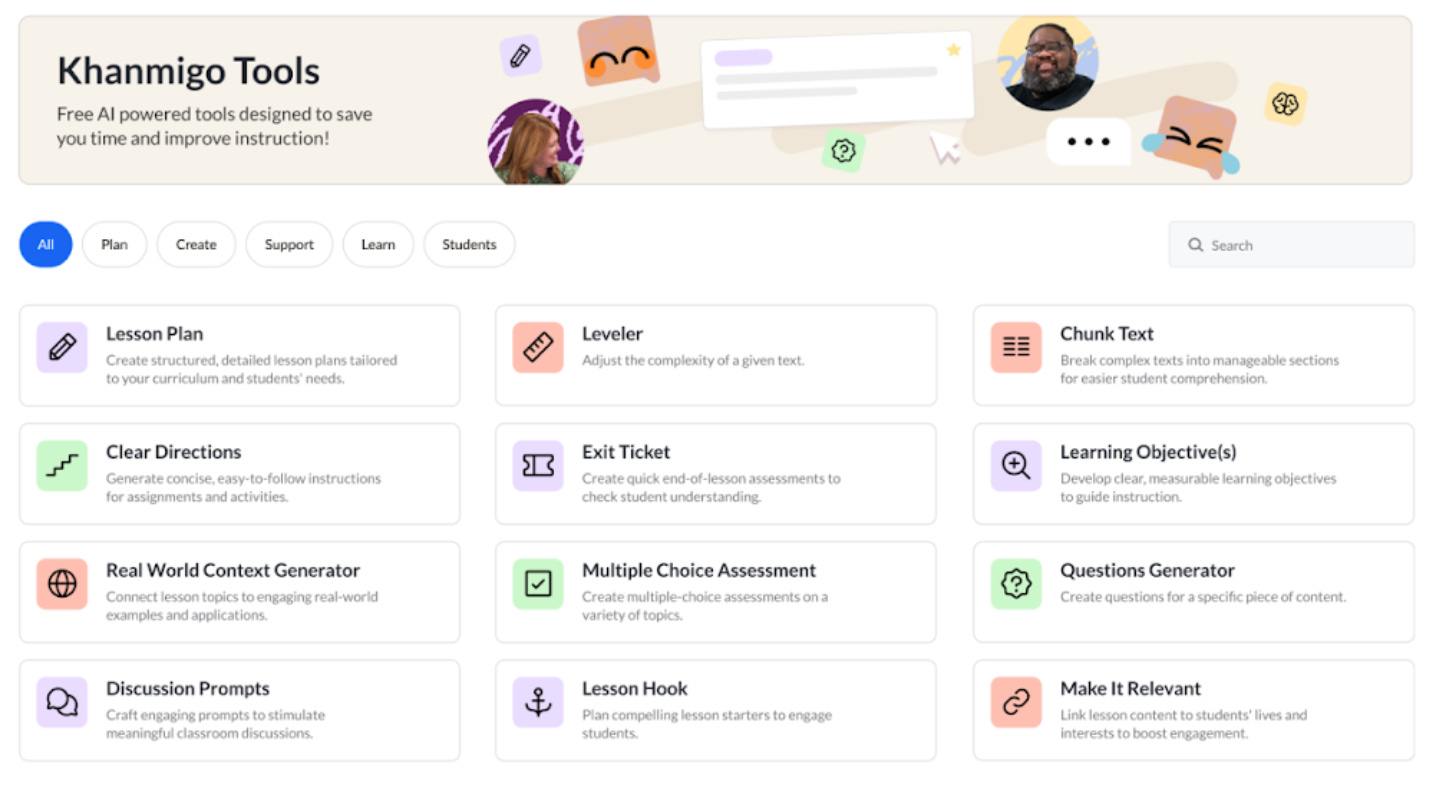Open the Exit Ticket title
The image size is (1433, 803).
pyautogui.click(x=626, y=452)
